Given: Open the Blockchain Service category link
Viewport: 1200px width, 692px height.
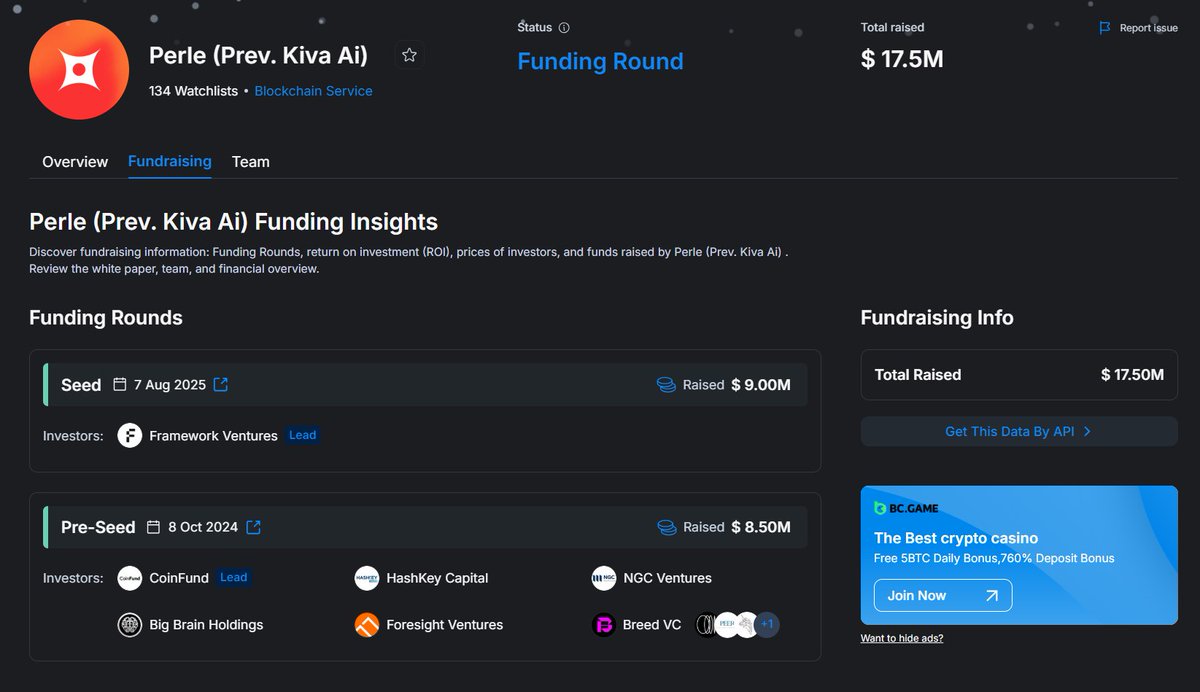Looking at the screenshot, I should (x=313, y=91).
